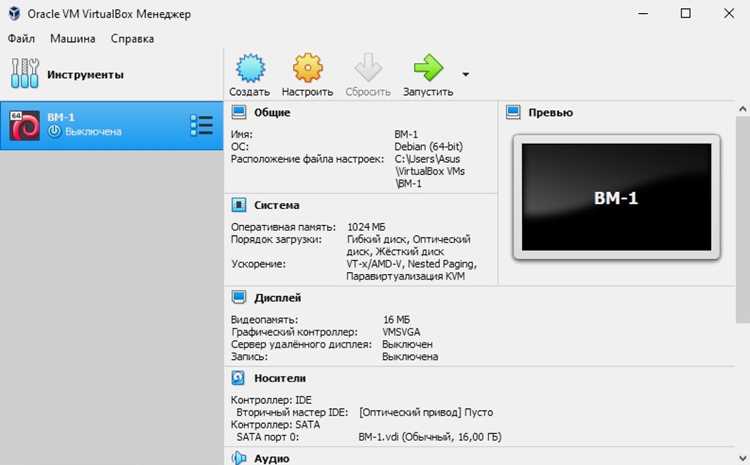Viewport: 750px width, 465px height.
Task: Click the Паравиртуализация KVM text
Action: [x=405, y=276]
